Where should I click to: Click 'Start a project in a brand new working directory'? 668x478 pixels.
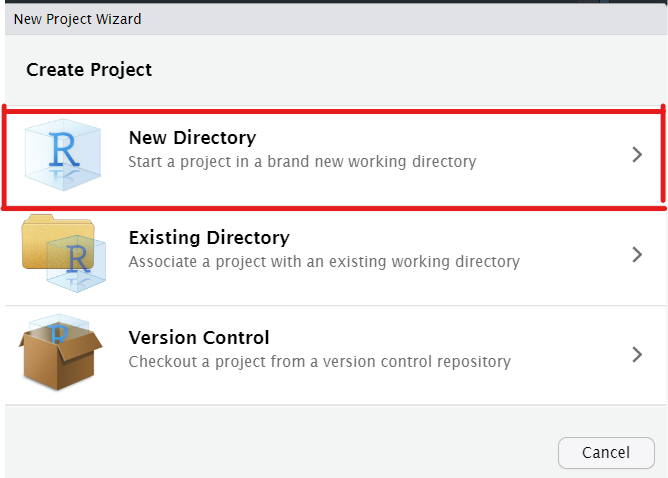click(x=302, y=162)
